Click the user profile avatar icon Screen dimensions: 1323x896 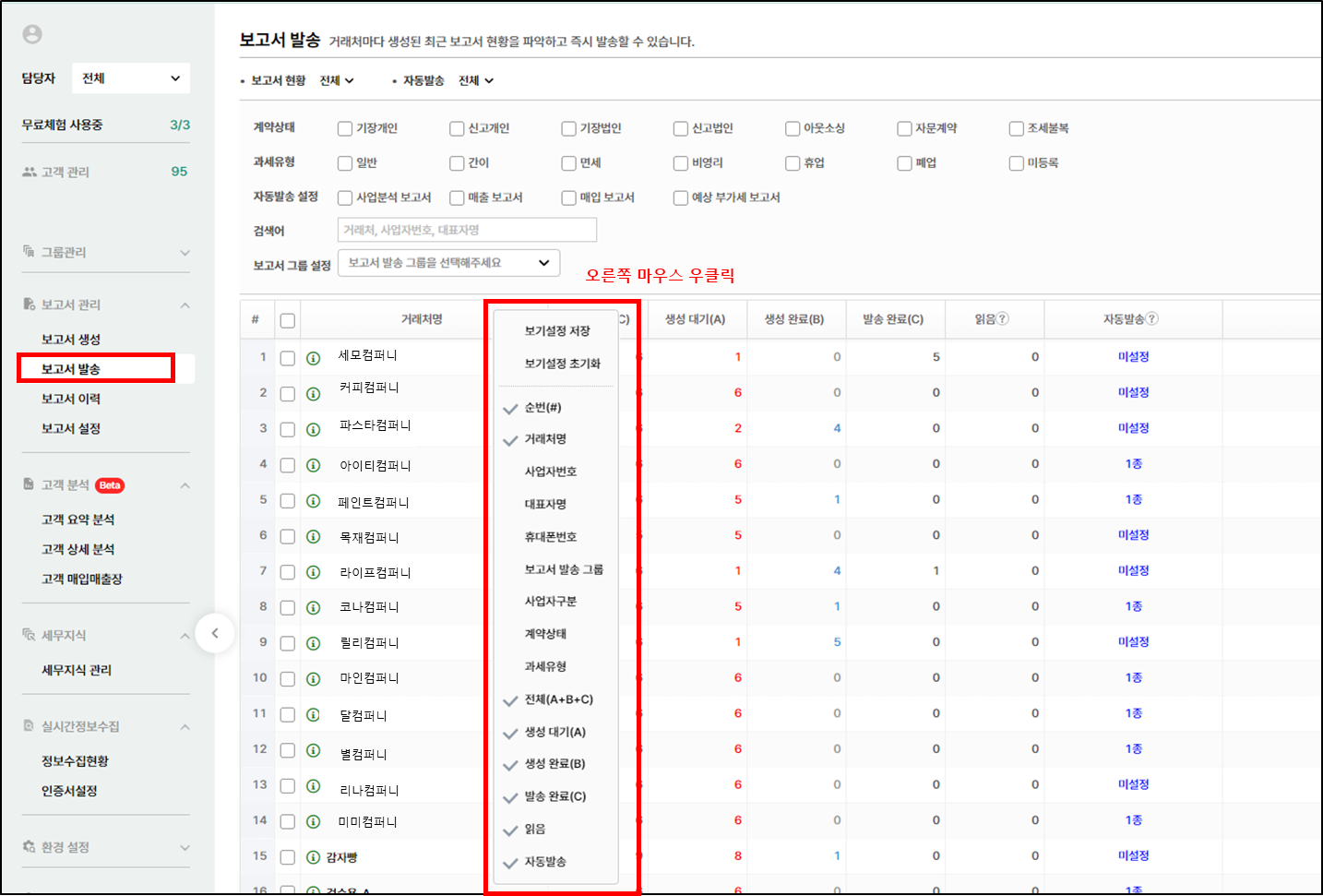click(x=32, y=34)
